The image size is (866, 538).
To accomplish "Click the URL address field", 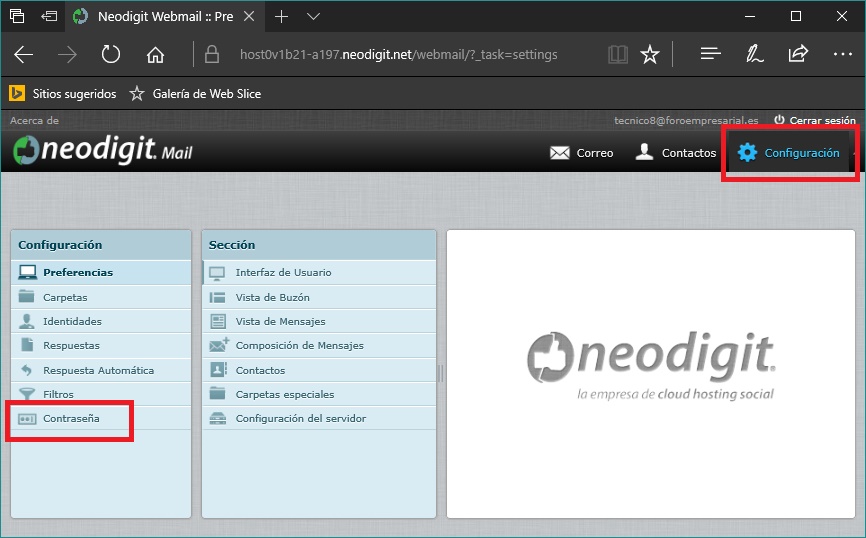I will pyautogui.click(x=398, y=54).
